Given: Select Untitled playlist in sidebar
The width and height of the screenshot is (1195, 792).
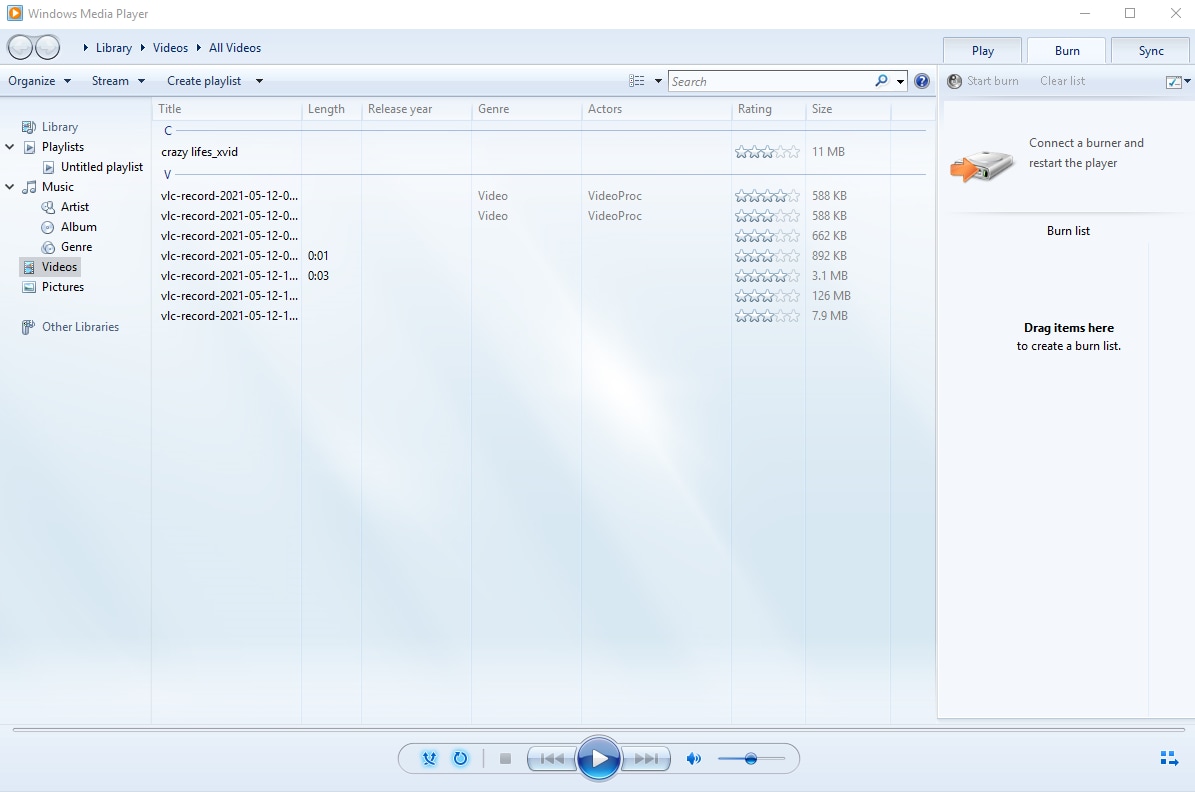Looking at the screenshot, I should (x=101, y=167).
